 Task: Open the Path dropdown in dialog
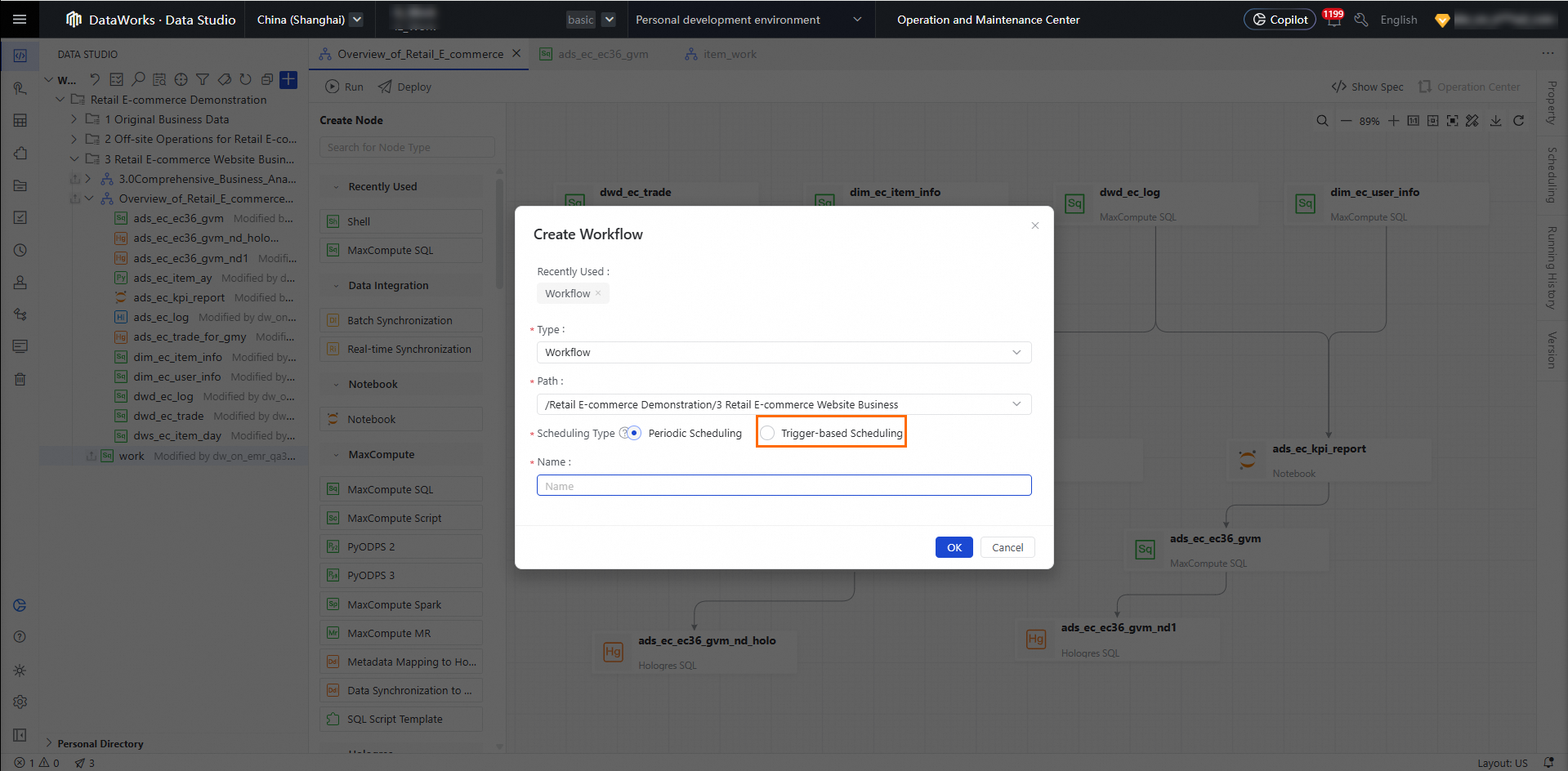(784, 404)
